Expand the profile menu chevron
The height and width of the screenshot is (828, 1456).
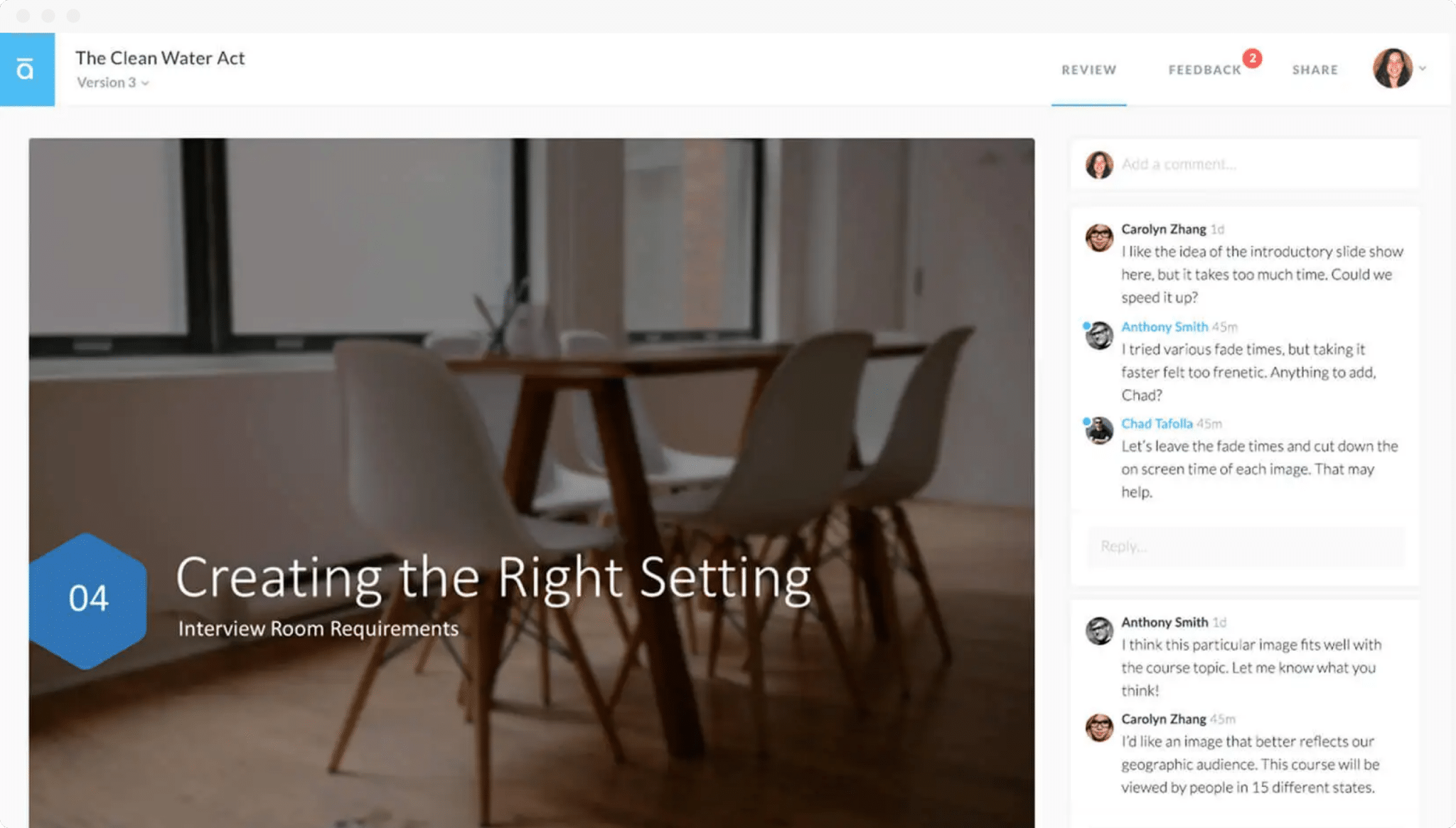(x=1423, y=68)
